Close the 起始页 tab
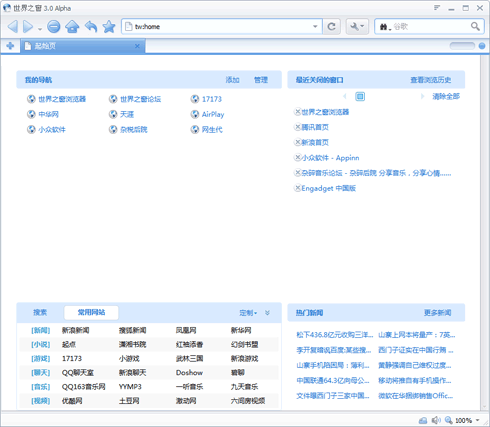This screenshot has width=490, height=427. 137,46
